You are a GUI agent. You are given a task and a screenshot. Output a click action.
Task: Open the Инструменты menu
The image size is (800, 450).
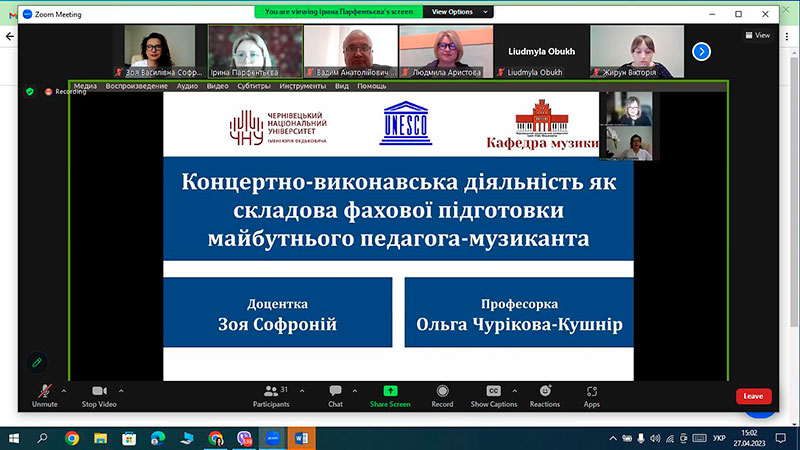coord(303,86)
